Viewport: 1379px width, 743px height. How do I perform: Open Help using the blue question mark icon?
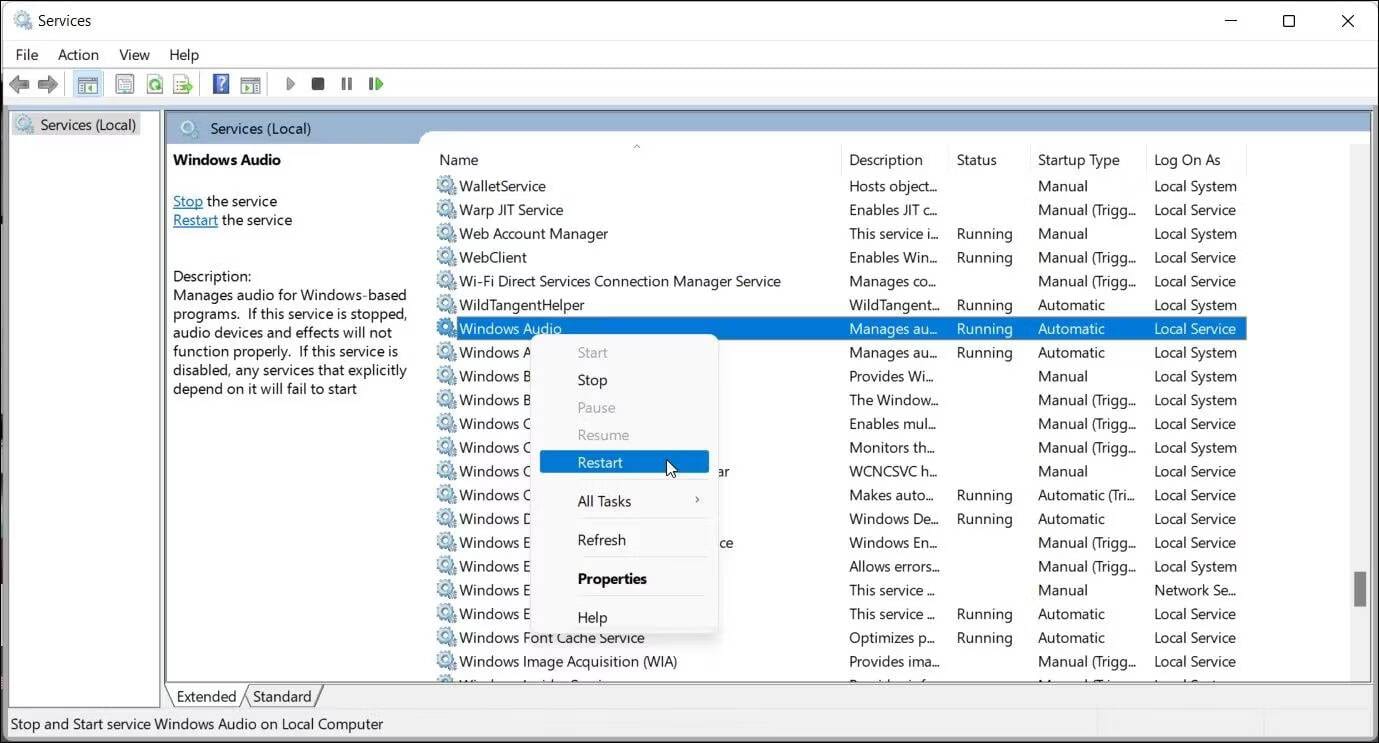point(220,84)
